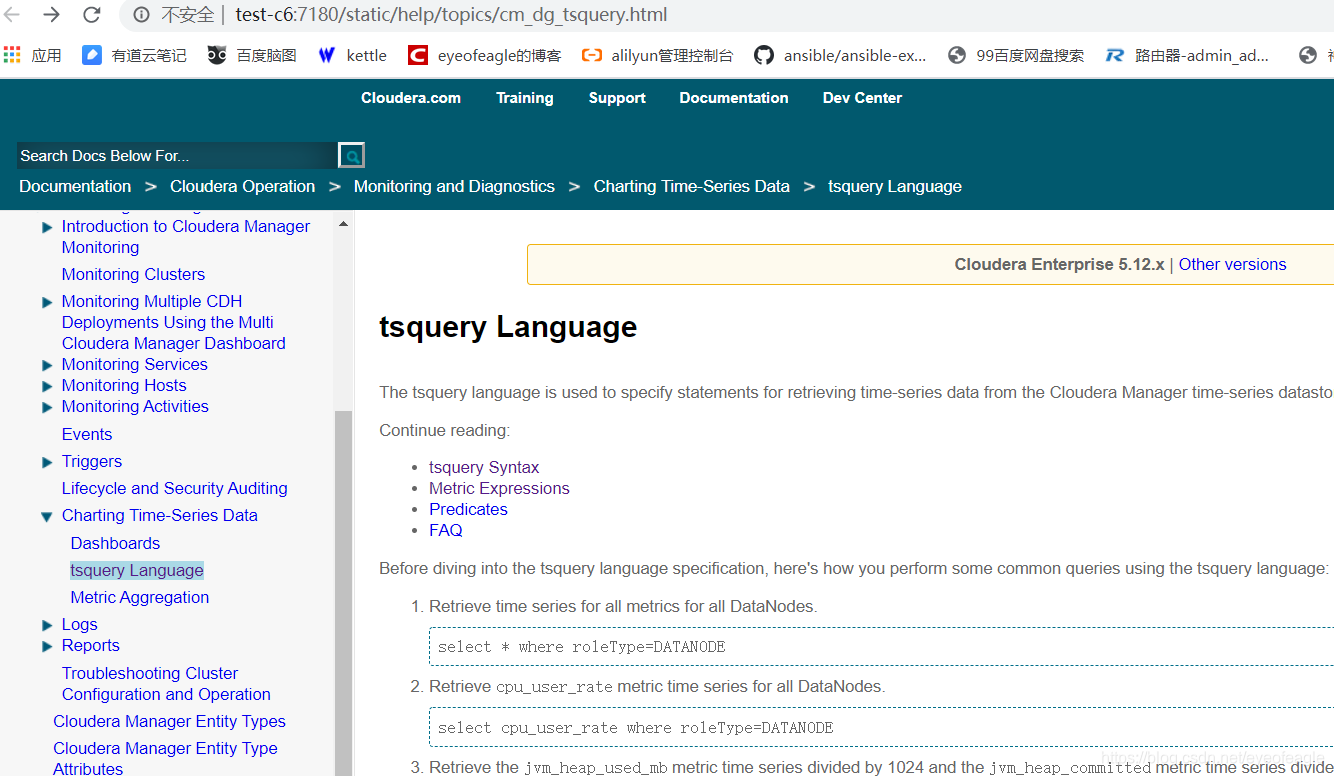Open Cloudera Manager Entity Types
Image resolution: width=1334 pixels, height=776 pixels.
click(x=169, y=721)
